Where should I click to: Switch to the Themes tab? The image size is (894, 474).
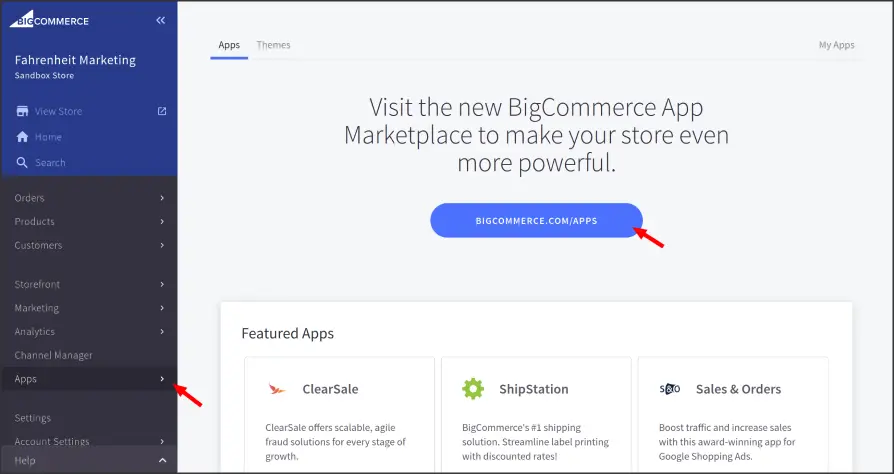[273, 45]
